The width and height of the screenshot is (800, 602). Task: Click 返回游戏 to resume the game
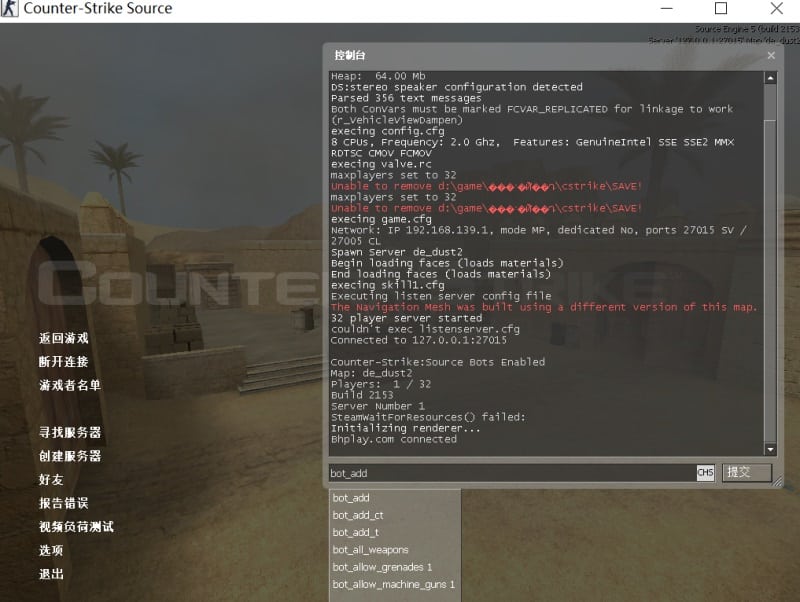click(64, 339)
